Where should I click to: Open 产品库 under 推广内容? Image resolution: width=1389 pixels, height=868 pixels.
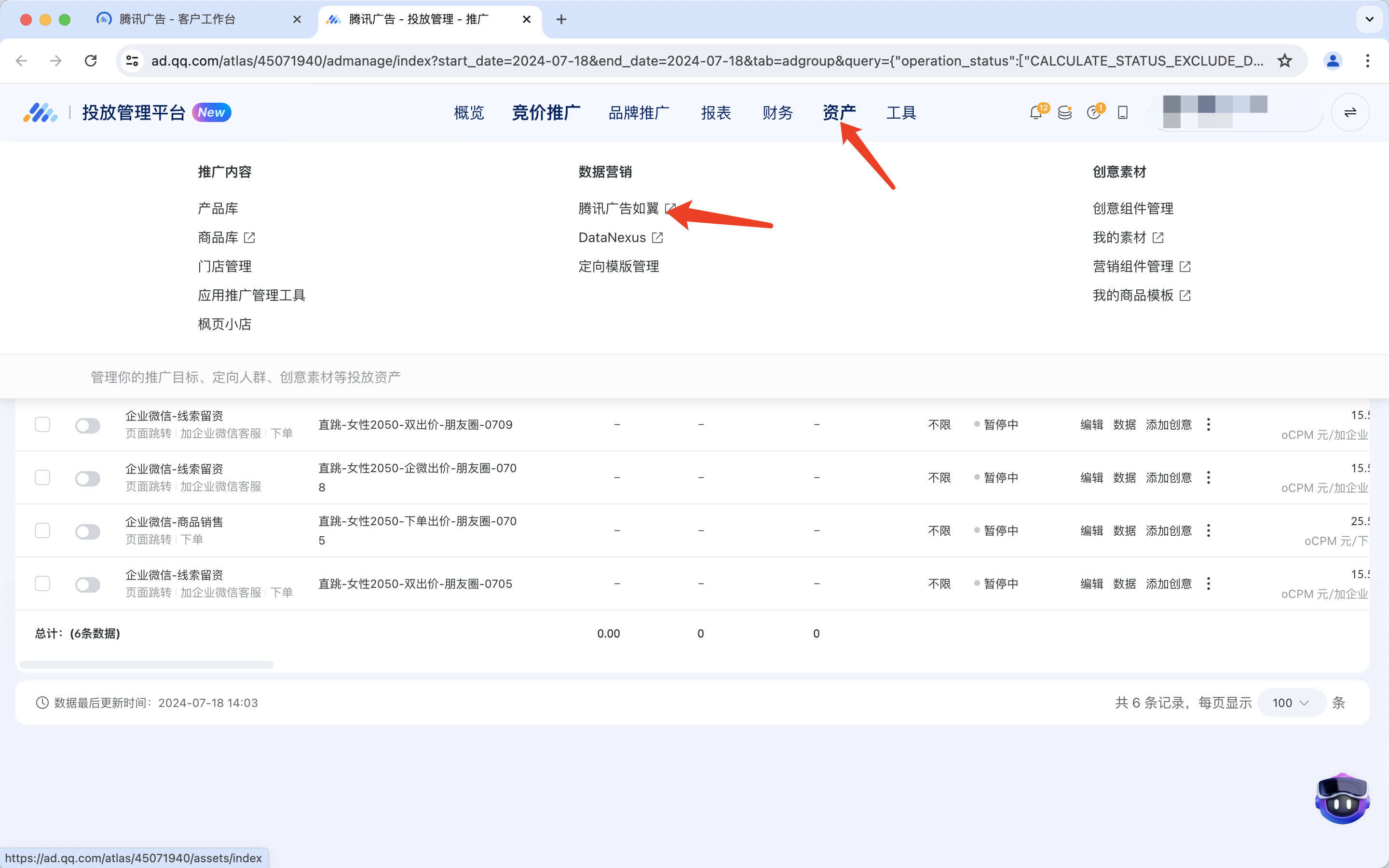(x=218, y=208)
